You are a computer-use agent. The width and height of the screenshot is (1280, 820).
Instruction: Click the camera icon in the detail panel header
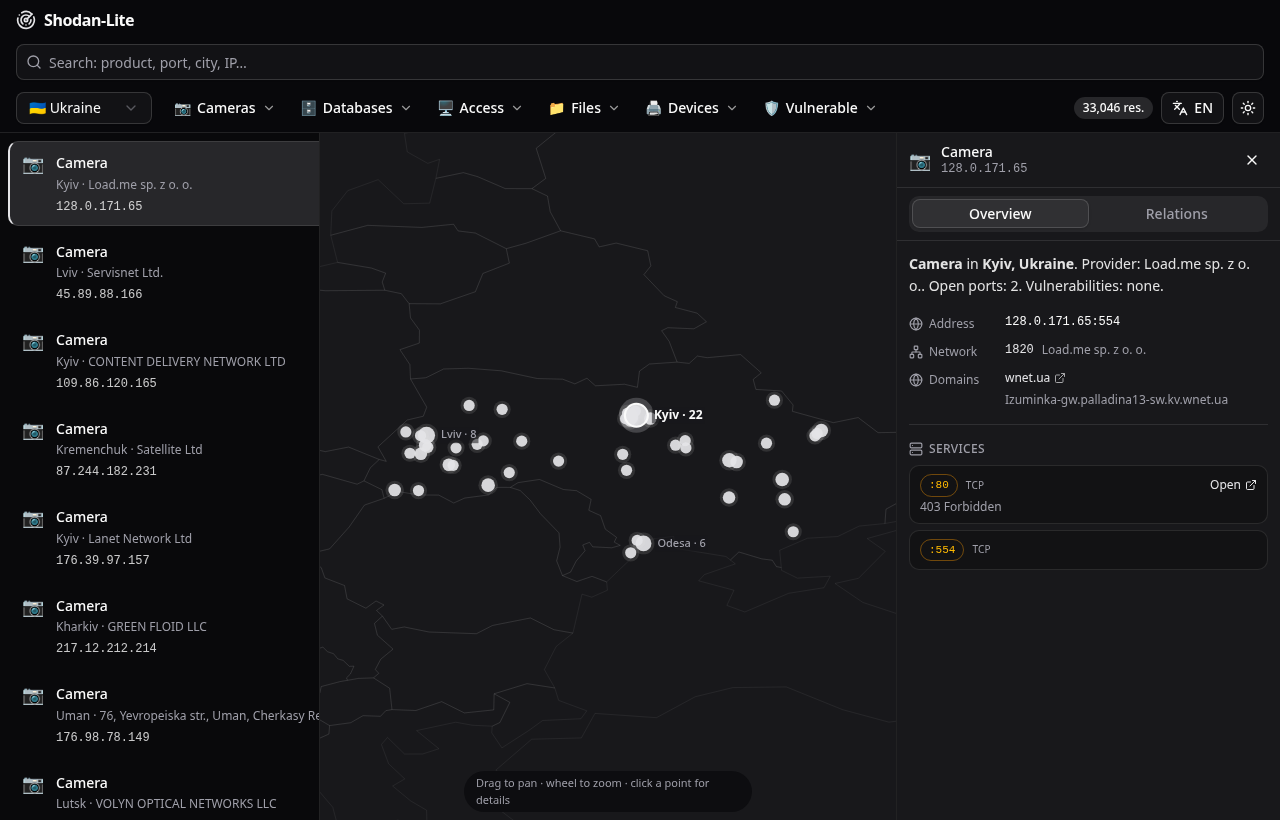click(920, 161)
